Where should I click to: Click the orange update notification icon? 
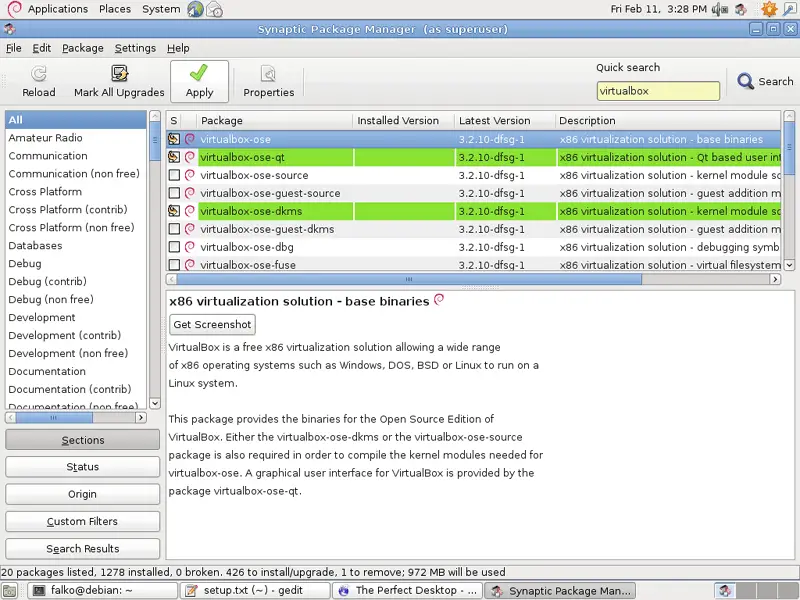point(769,9)
